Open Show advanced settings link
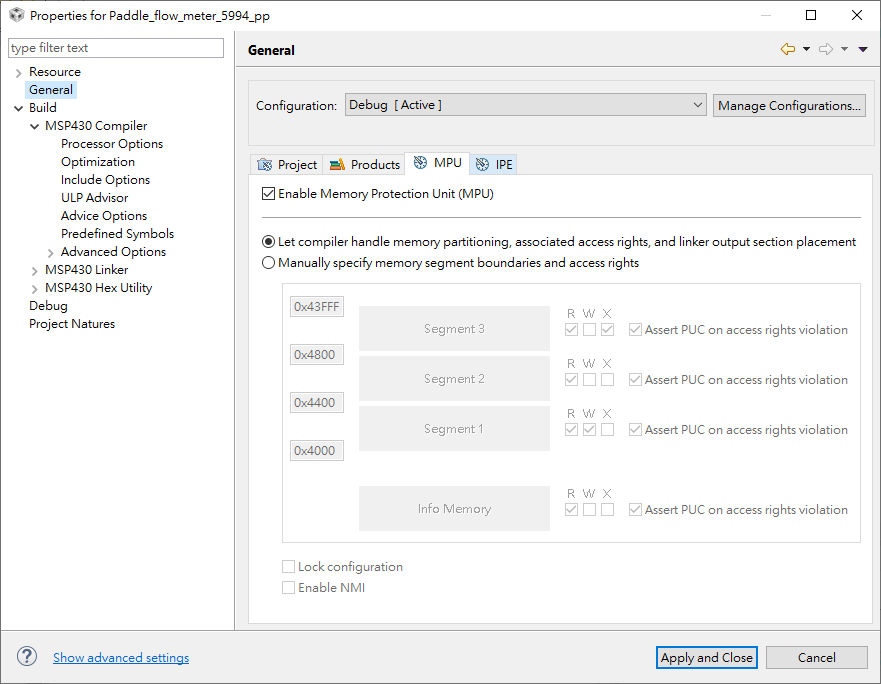This screenshot has width=881, height=684. click(x=121, y=658)
